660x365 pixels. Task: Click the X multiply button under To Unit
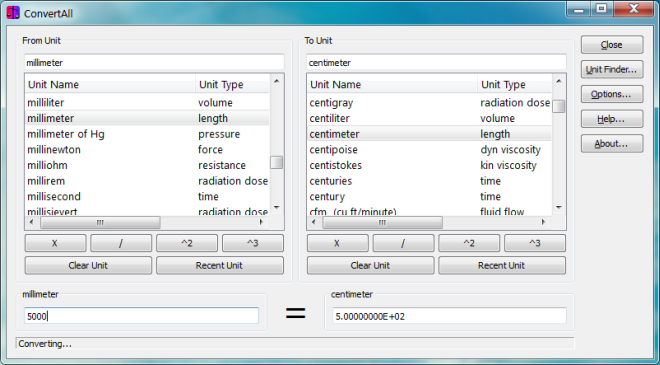(x=338, y=243)
